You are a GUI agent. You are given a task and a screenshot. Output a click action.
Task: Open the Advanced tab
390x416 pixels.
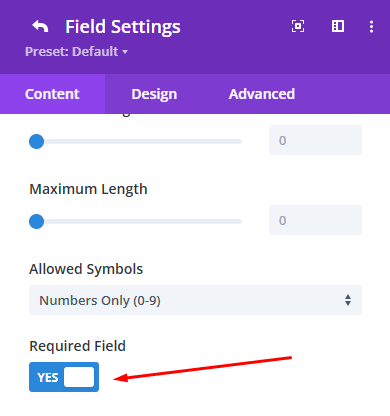coord(262,94)
